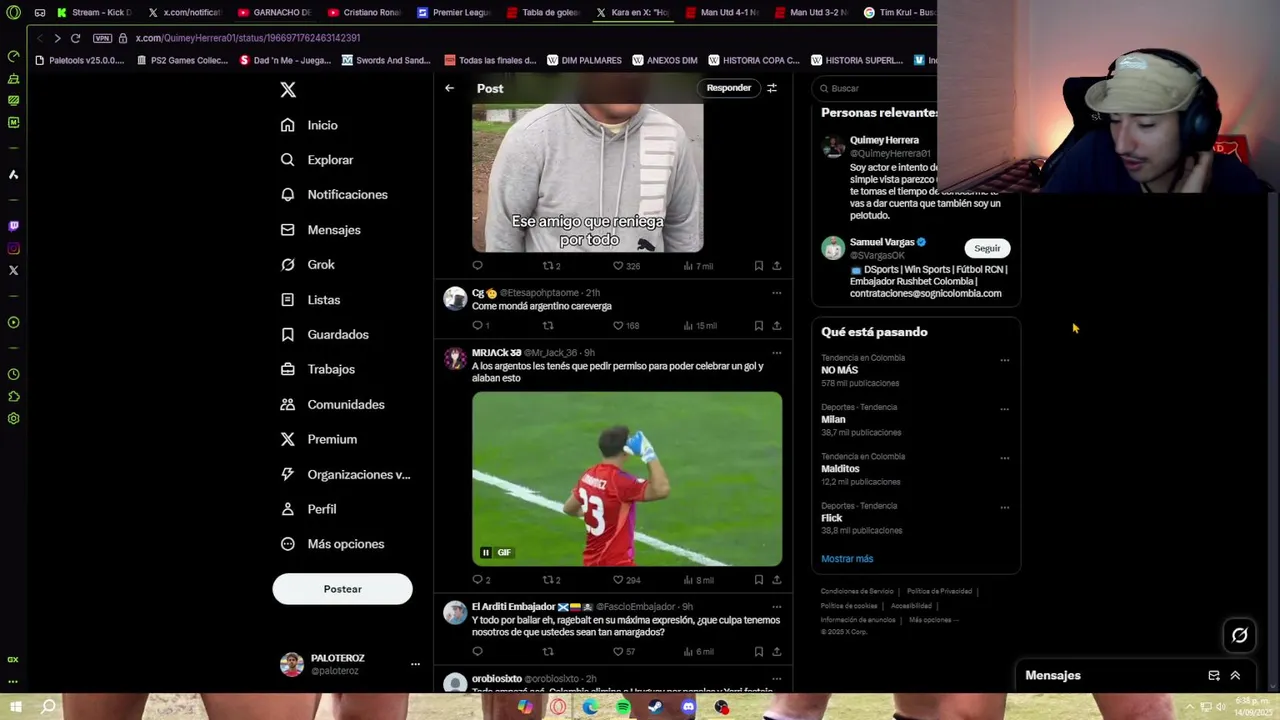
Task: Open Windows Start menu
Action: point(15,707)
